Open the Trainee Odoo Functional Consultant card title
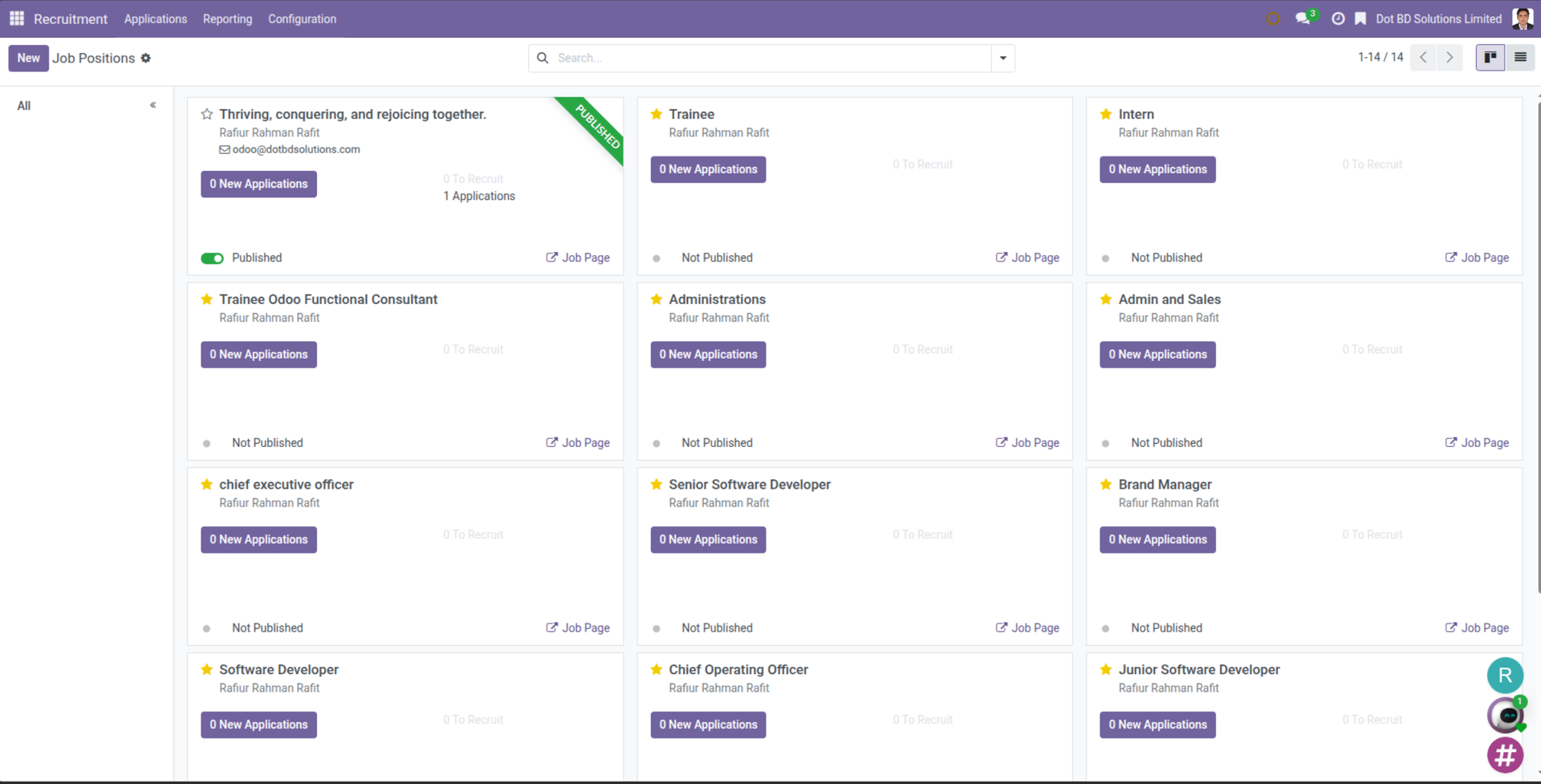The height and width of the screenshot is (784, 1541). click(328, 299)
